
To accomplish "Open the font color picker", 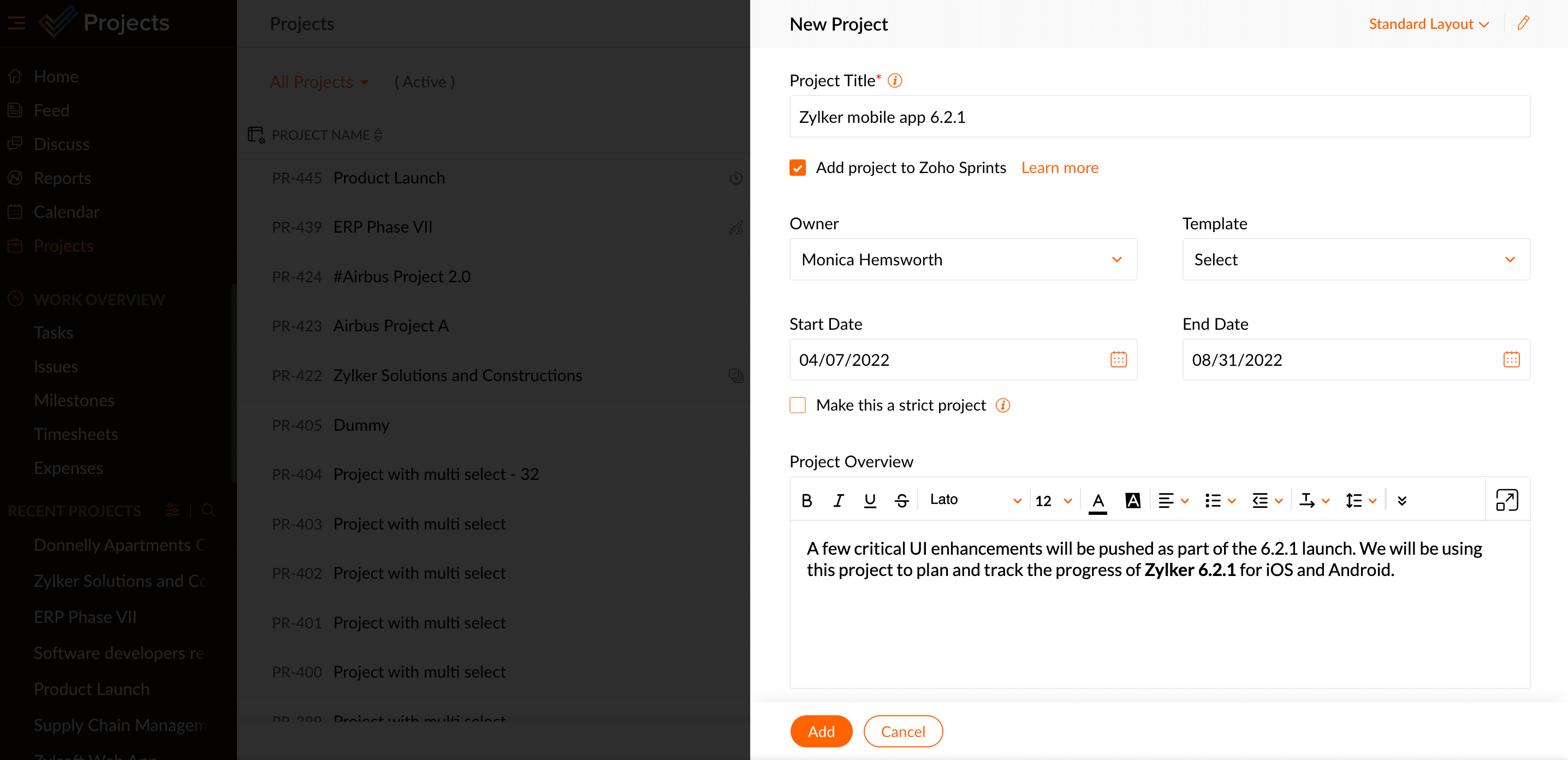I will (x=1097, y=500).
